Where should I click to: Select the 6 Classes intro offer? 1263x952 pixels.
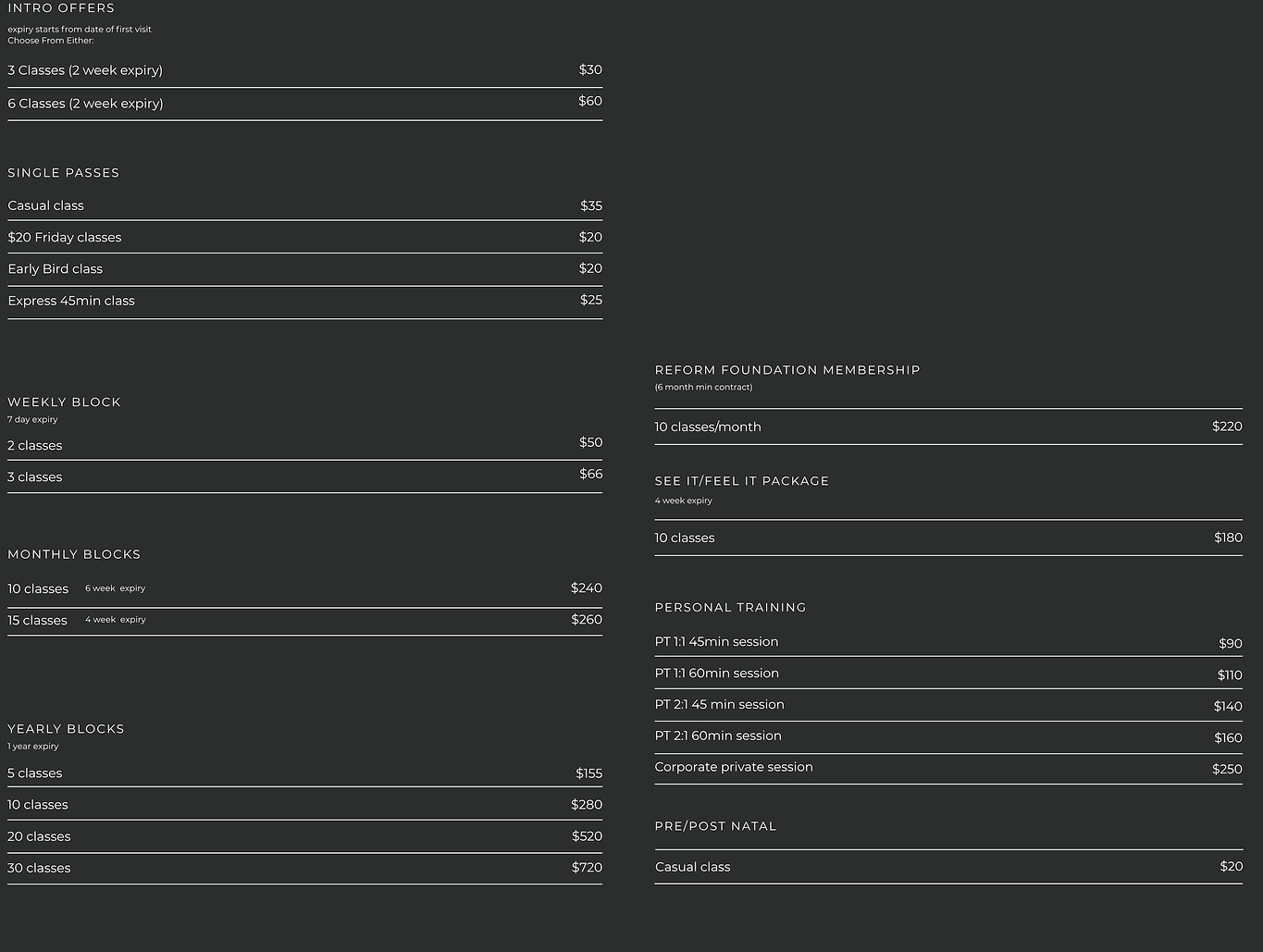tap(85, 104)
